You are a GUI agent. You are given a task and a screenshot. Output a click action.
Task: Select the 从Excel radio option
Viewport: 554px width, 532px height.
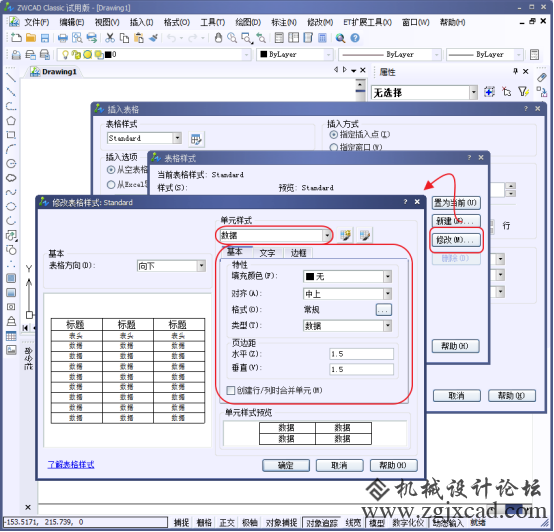(x=111, y=184)
